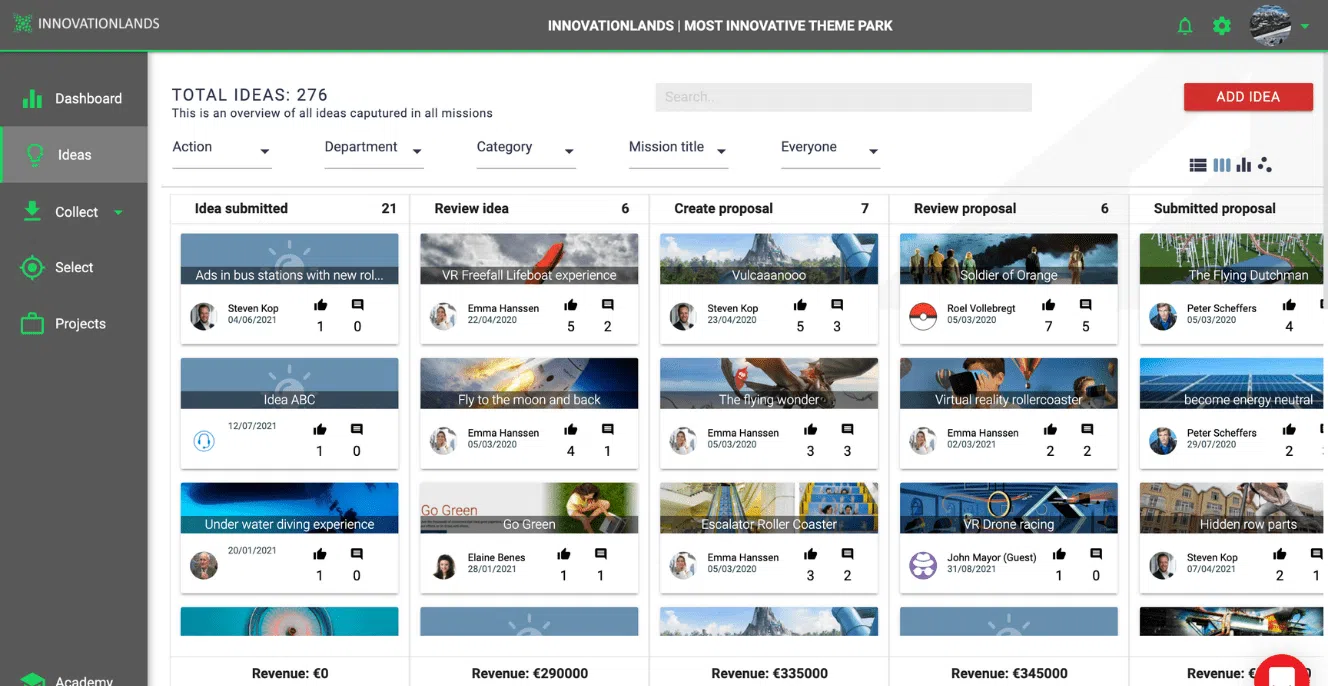This screenshot has width=1328, height=686.
Task: Open comments on 'Soldier of Orange' card
Action: point(1085,305)
